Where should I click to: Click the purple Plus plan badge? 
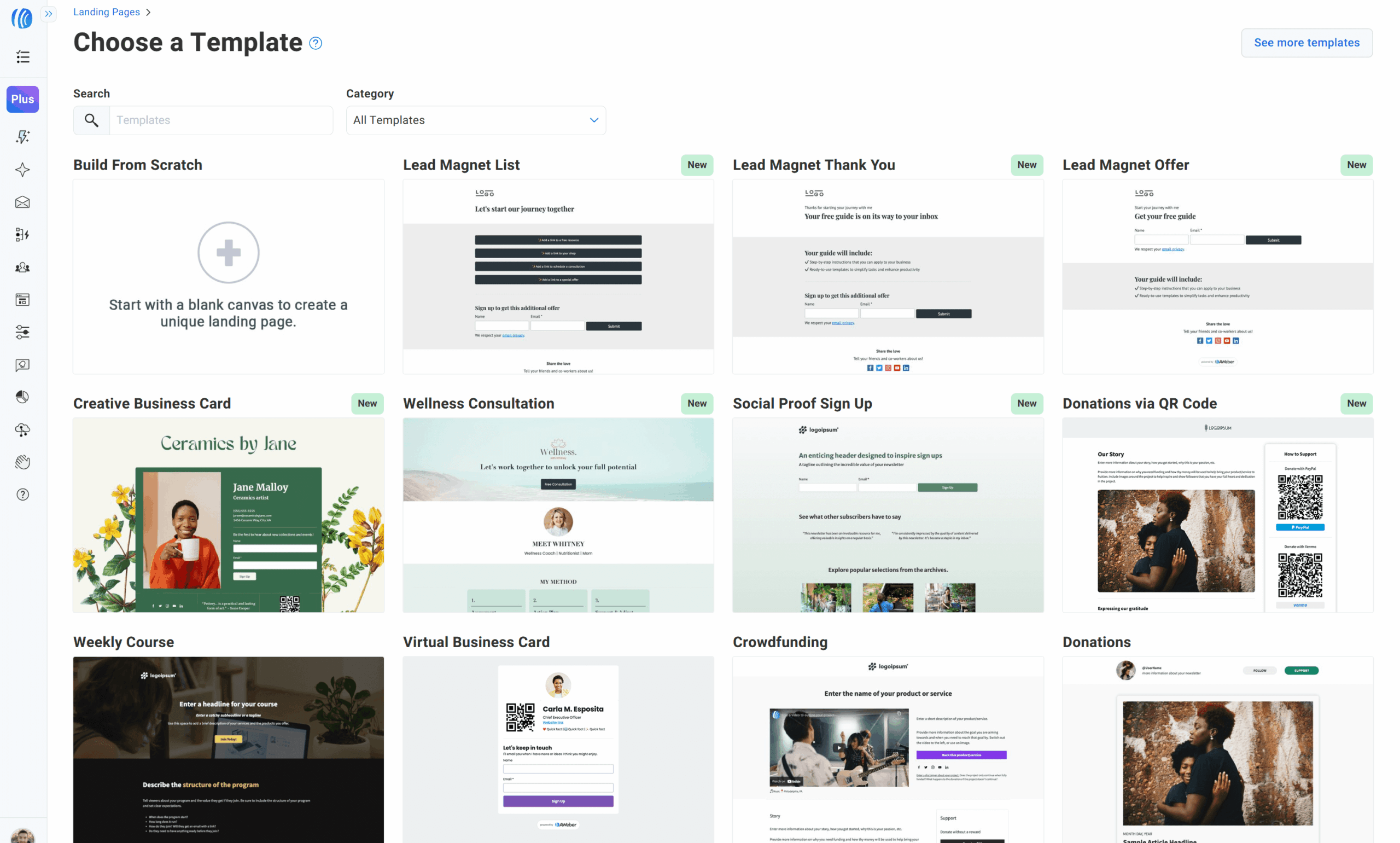pos(23,100)
